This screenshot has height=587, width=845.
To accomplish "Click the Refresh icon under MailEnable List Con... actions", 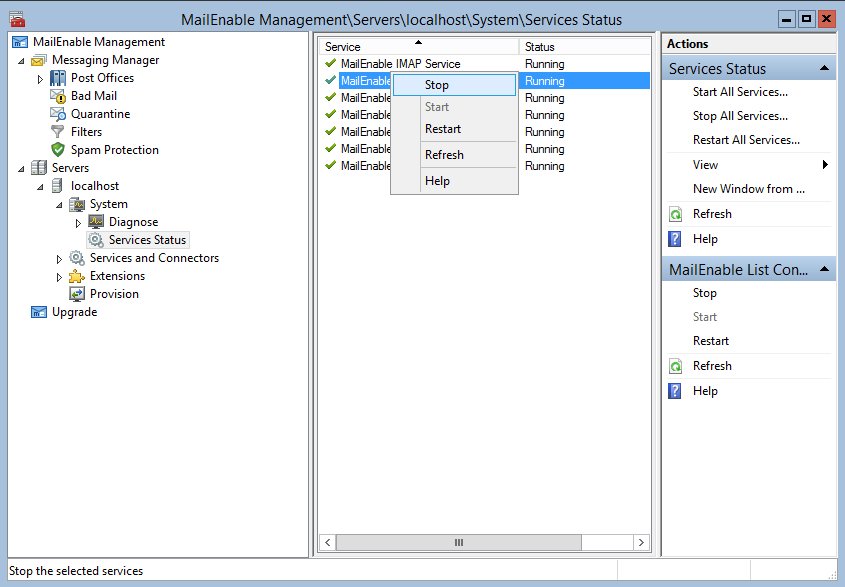I will coord(675,366).
